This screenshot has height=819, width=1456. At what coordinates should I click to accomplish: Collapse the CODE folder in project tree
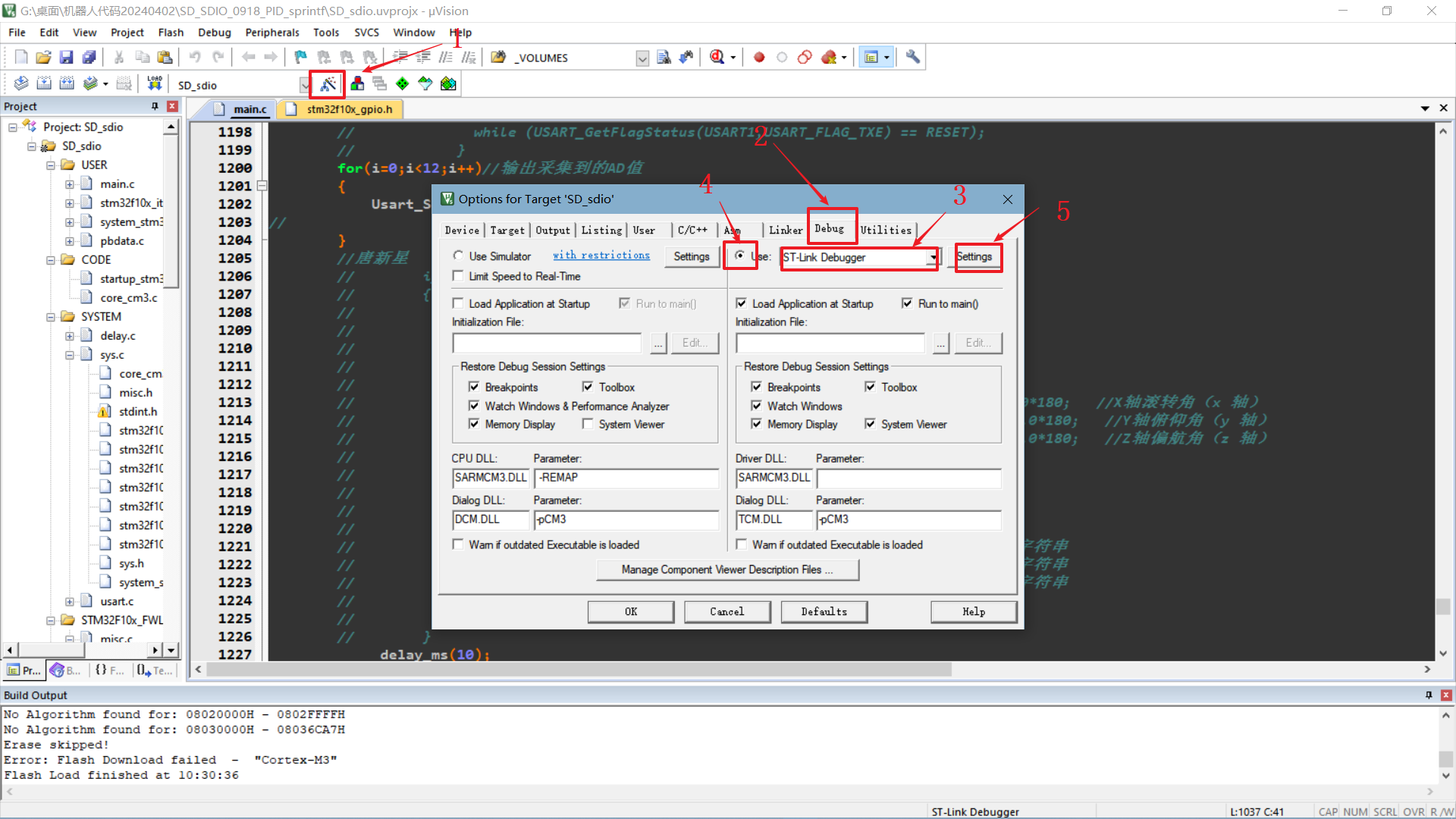click(50, 259)
